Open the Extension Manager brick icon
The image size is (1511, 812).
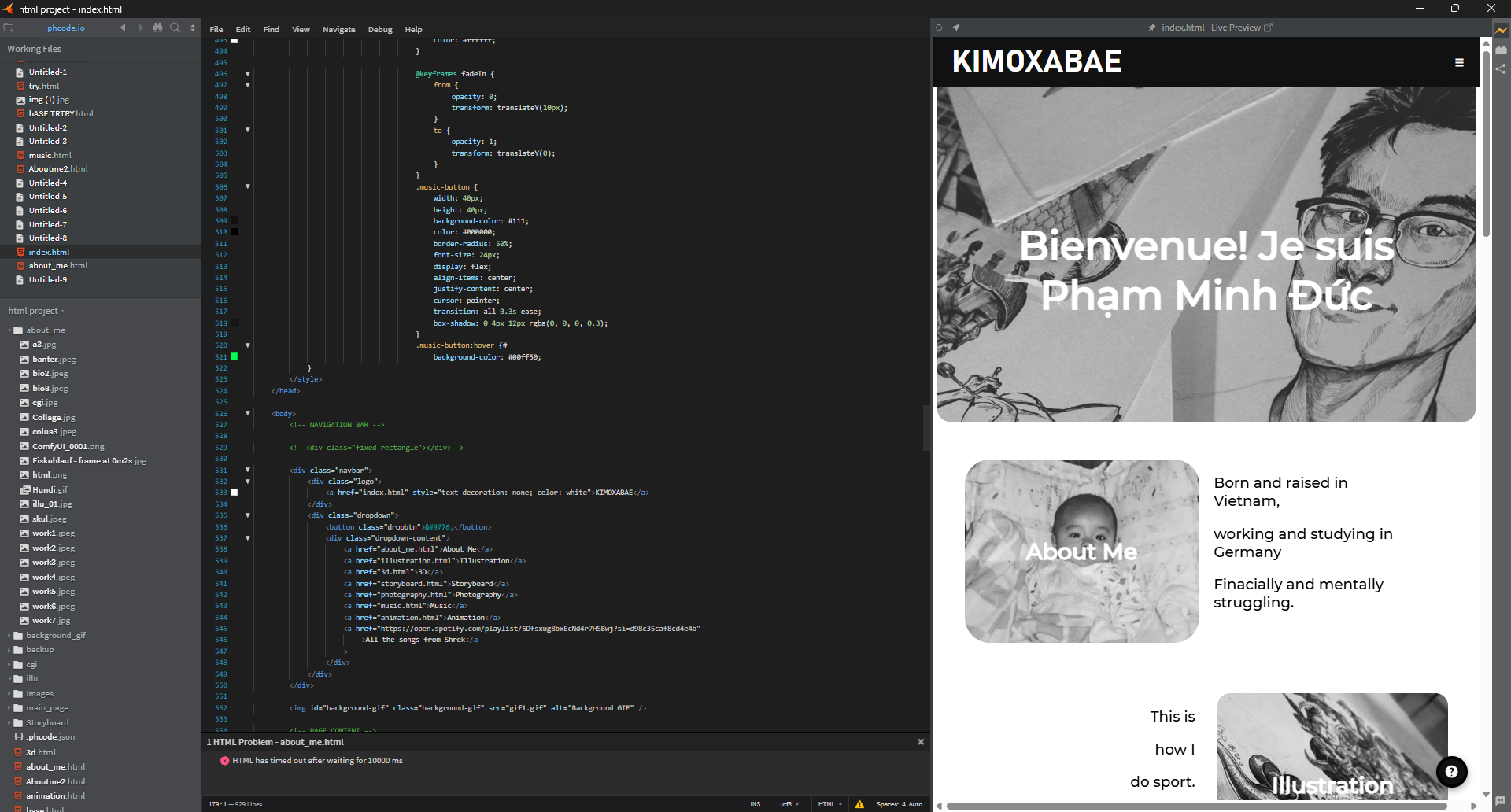(x=1502, y=50)
